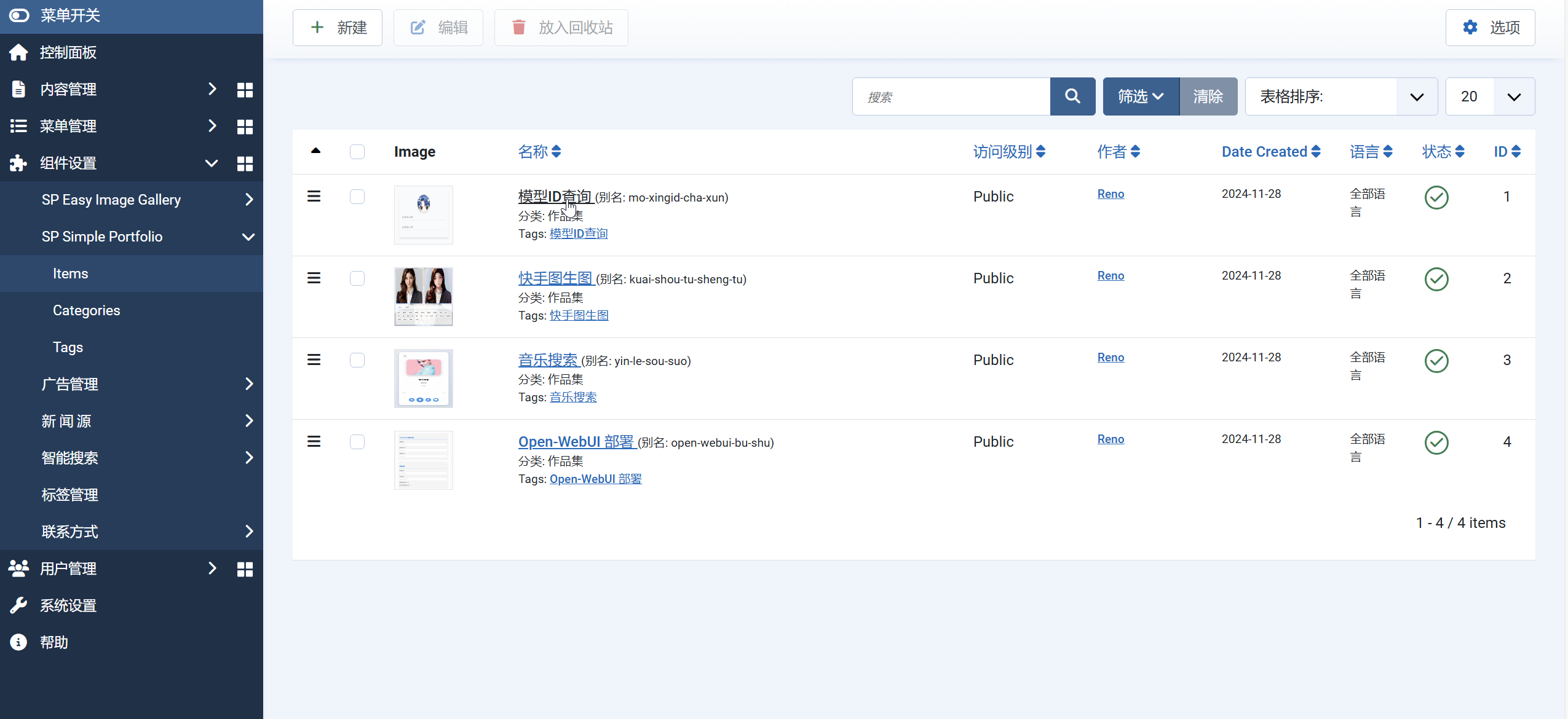Screen dimensions: 1568x719
Task: Toggle published status of 快手图生图 item
Action: [1436, 279]
